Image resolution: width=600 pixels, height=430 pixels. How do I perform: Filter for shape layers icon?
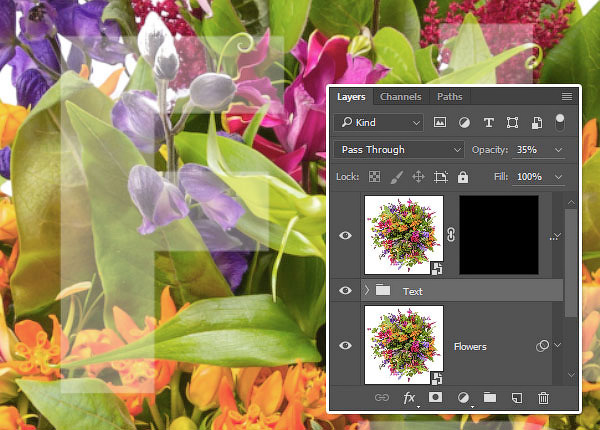click(x=512, y=122)
